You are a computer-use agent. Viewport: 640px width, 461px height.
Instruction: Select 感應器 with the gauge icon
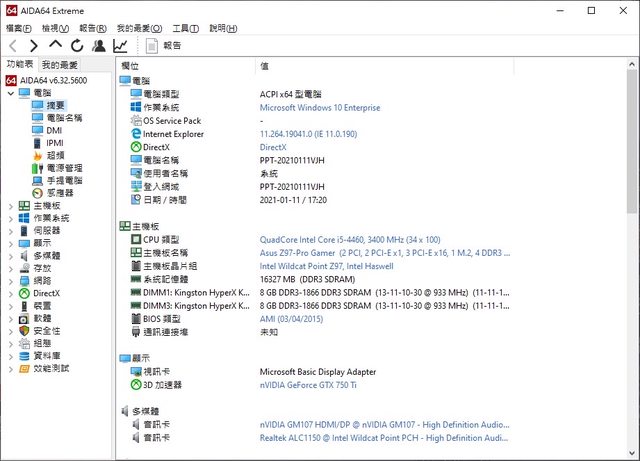coord(60,193)
